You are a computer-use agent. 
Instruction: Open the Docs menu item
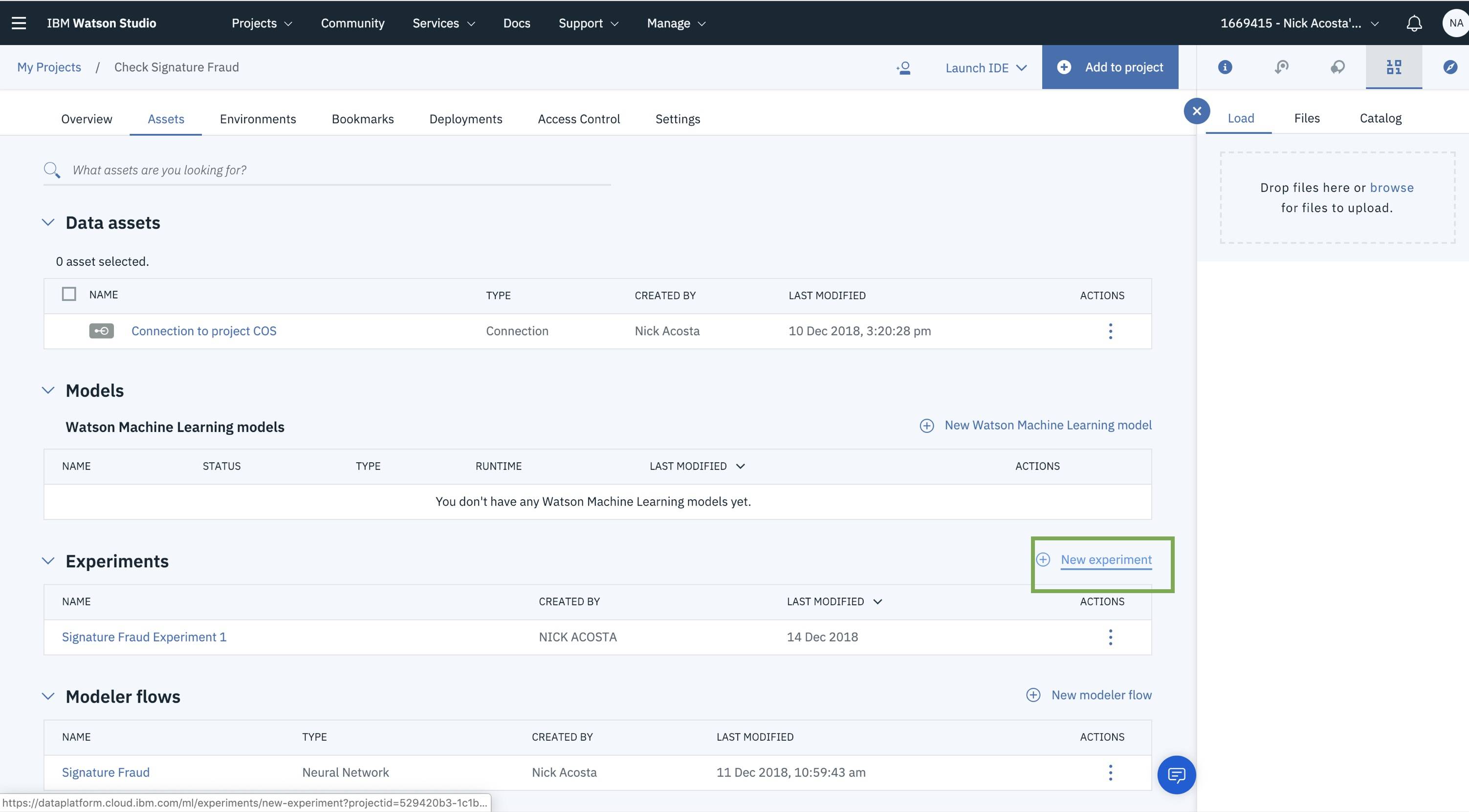tap(517, 23)
